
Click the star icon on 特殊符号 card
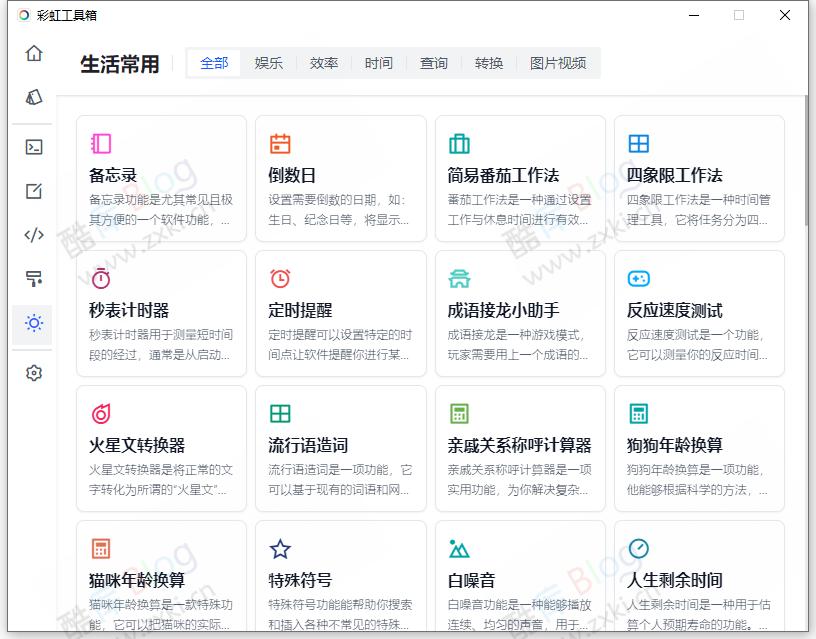click(280, 548)
